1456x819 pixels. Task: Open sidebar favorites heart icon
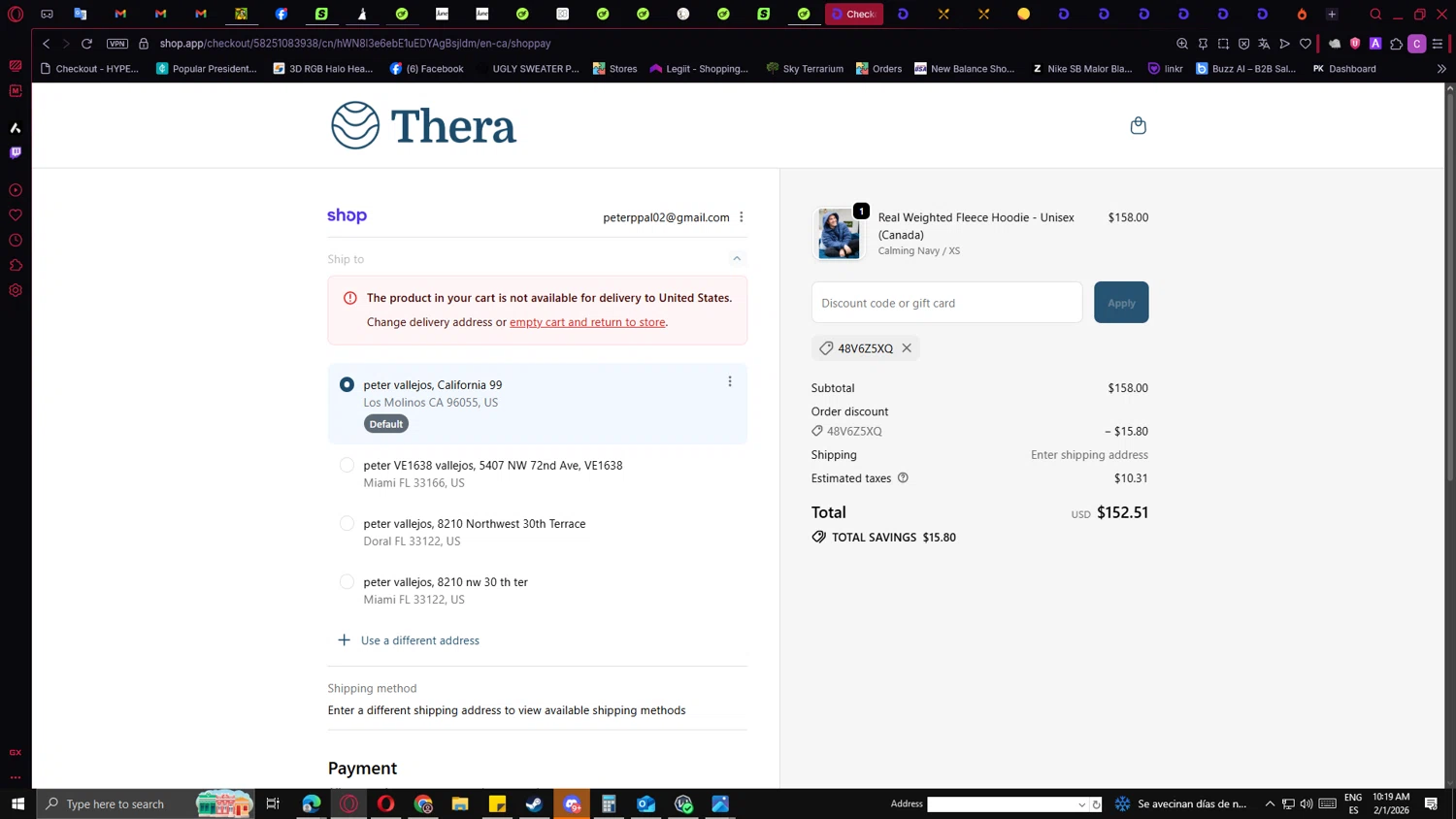click(x=16, y=215)
